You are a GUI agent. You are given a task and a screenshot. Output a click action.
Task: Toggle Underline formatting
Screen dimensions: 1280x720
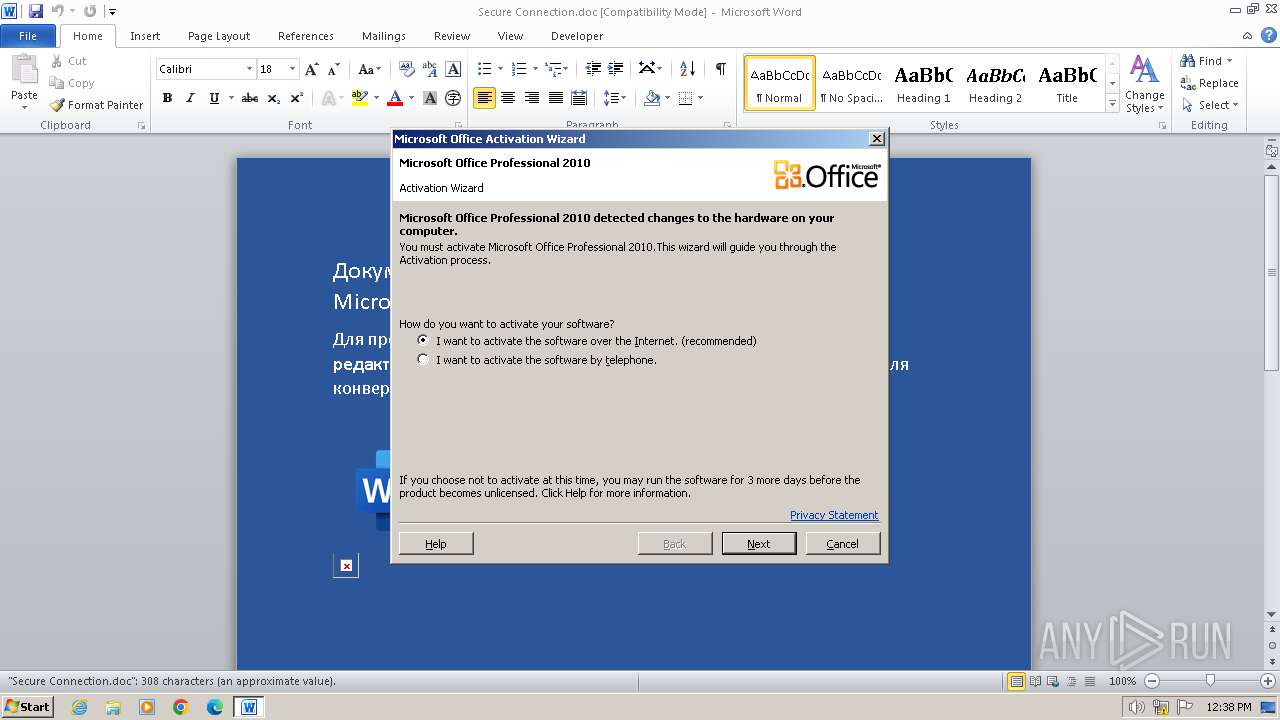214,98
